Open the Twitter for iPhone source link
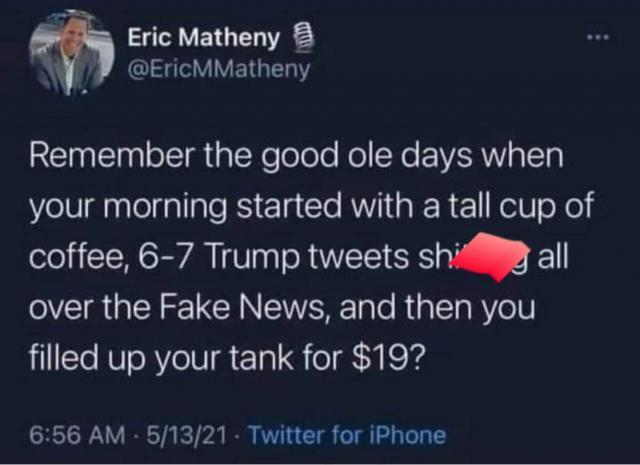Screen dimensions: 640x465 pos(347,435)
